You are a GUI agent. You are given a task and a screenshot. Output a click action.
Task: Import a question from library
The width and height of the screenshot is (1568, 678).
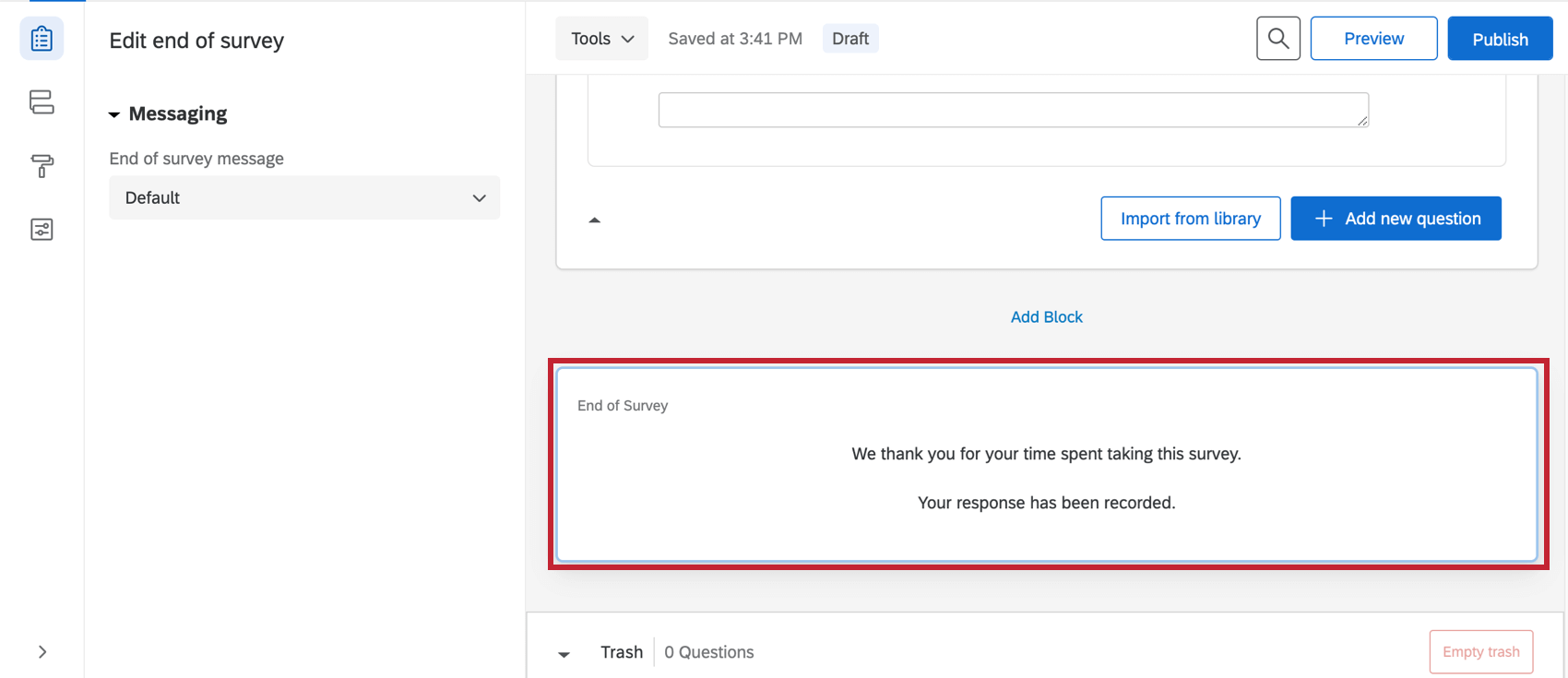(1190, 218)
